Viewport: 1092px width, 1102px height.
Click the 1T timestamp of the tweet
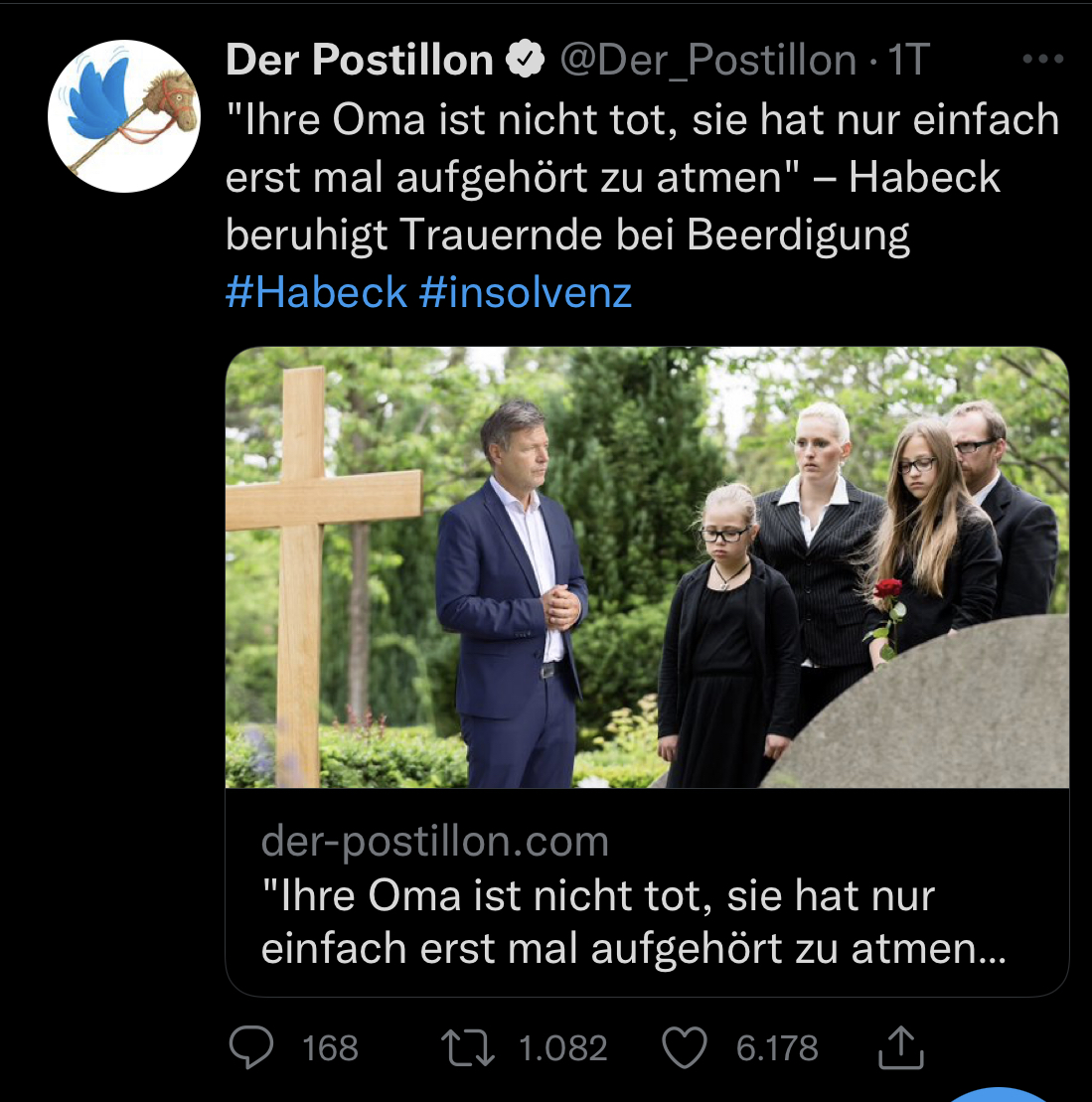907,61
